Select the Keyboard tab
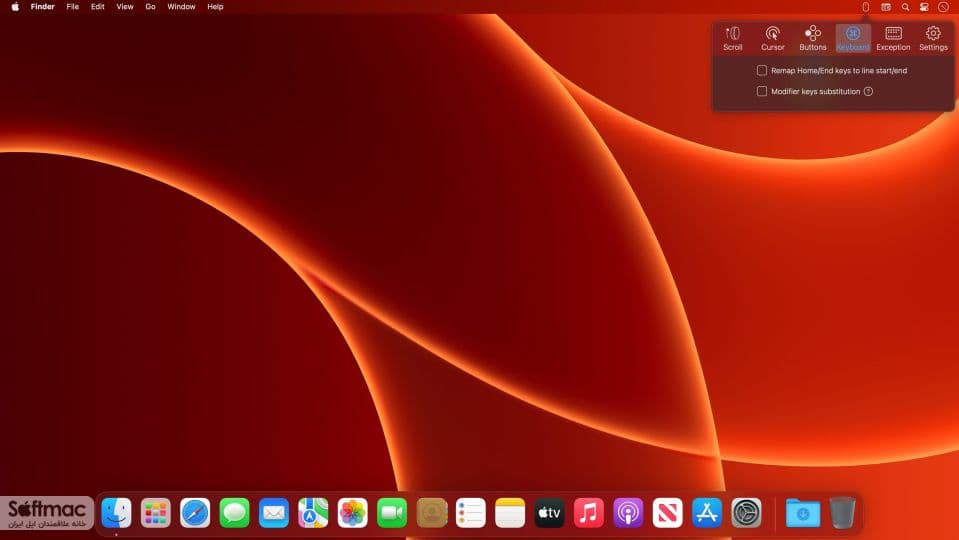Viewport: 959px width, 540px height. [x=853, y=38]
